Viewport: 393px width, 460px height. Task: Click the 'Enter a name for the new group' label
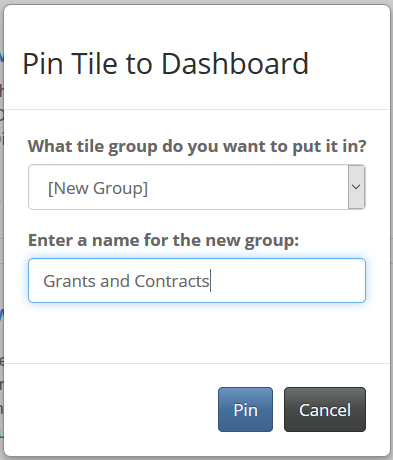pos(163,240)
